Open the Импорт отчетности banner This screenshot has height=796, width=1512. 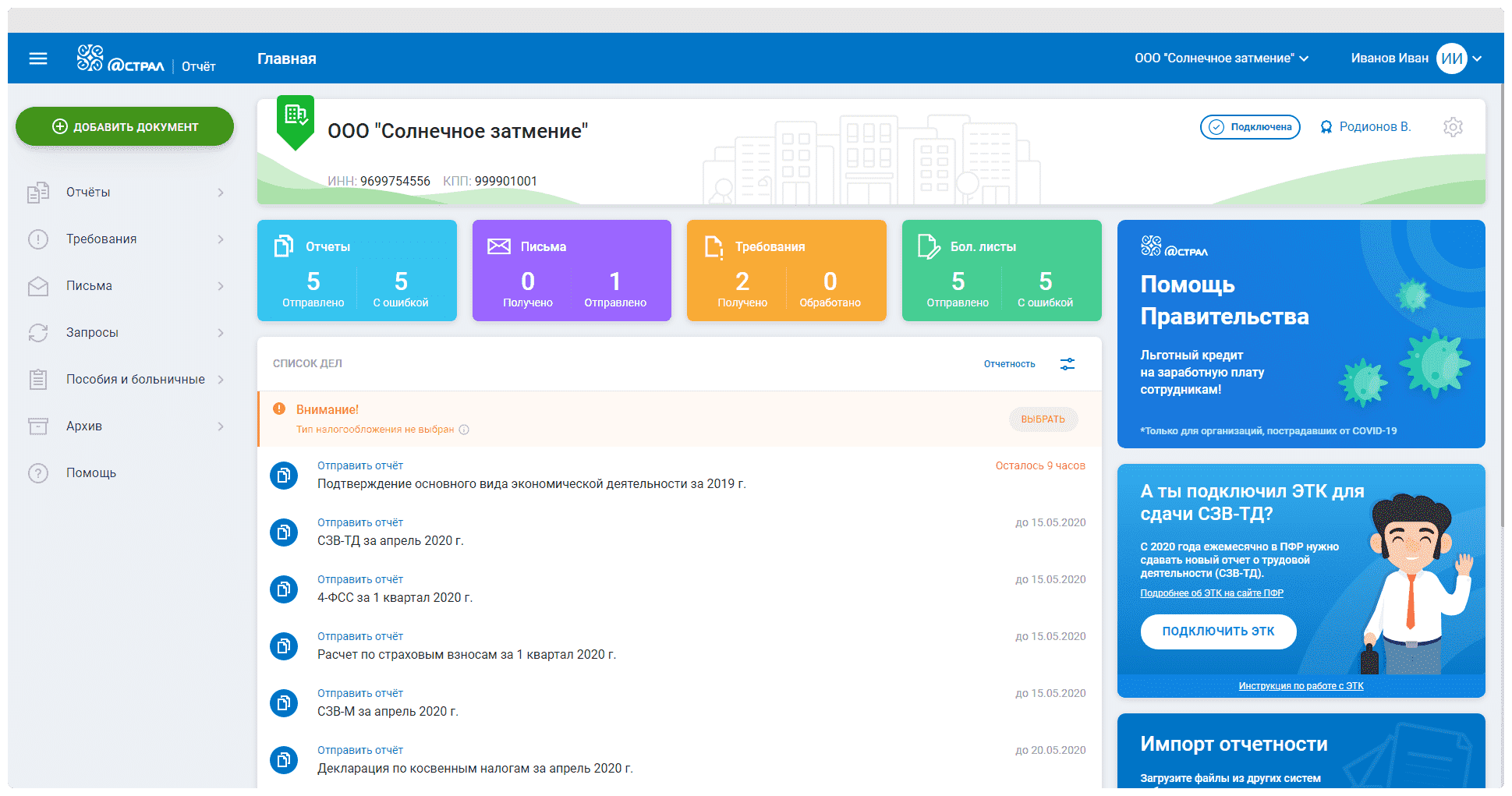tap(1301, 750)
